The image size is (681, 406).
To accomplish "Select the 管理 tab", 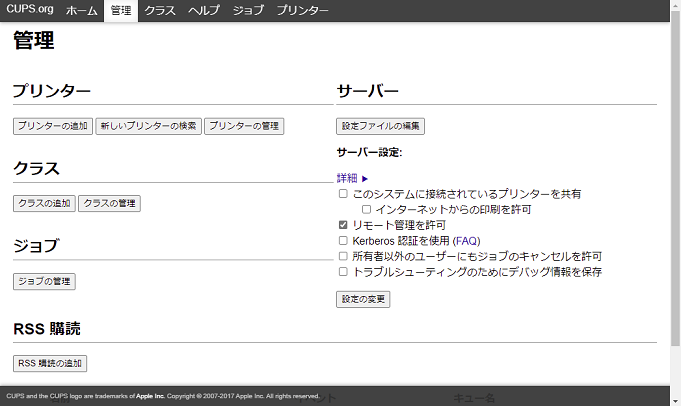I will (121, 10).
